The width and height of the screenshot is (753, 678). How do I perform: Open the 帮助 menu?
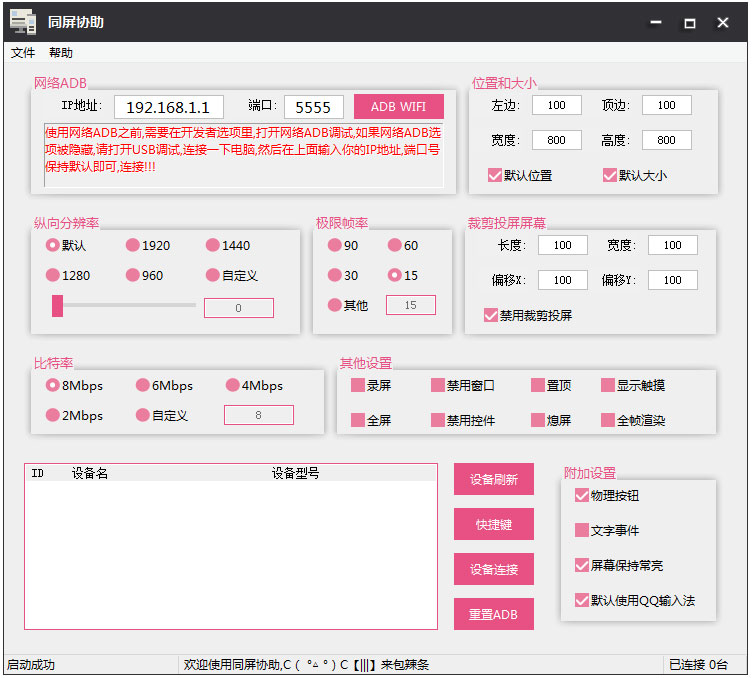pos(61,53)
